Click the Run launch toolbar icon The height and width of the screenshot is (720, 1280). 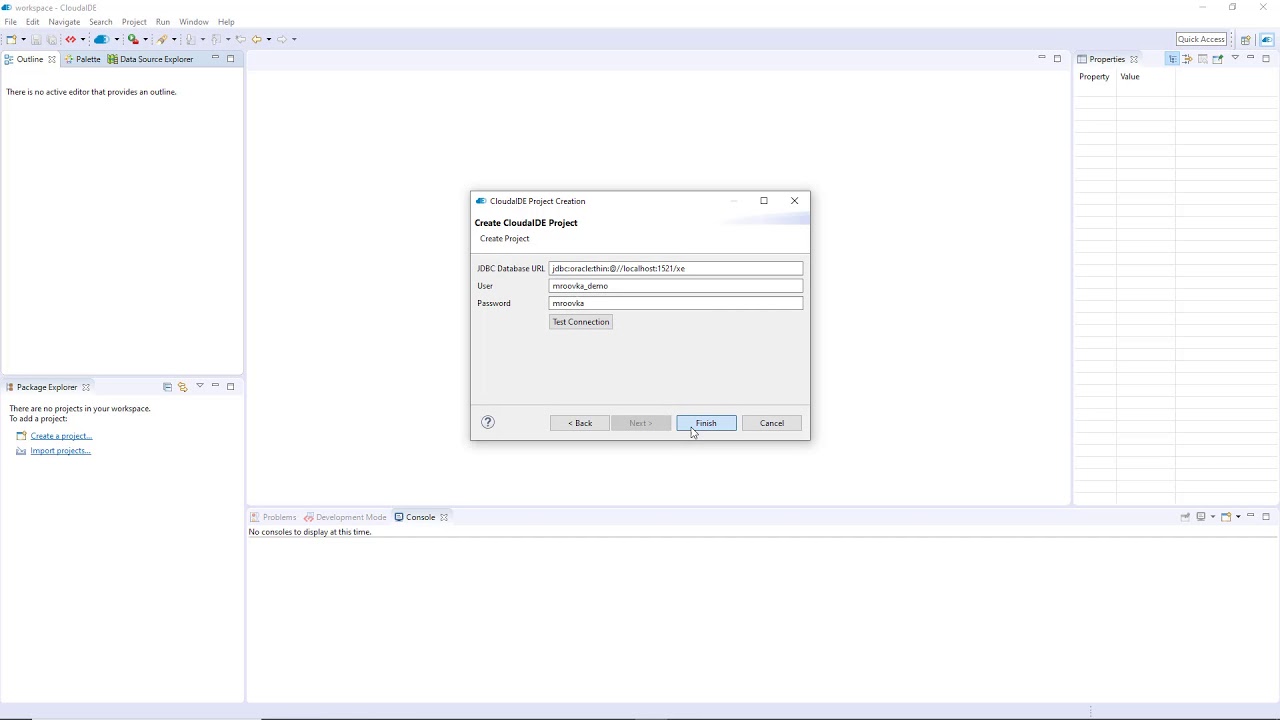133,39
